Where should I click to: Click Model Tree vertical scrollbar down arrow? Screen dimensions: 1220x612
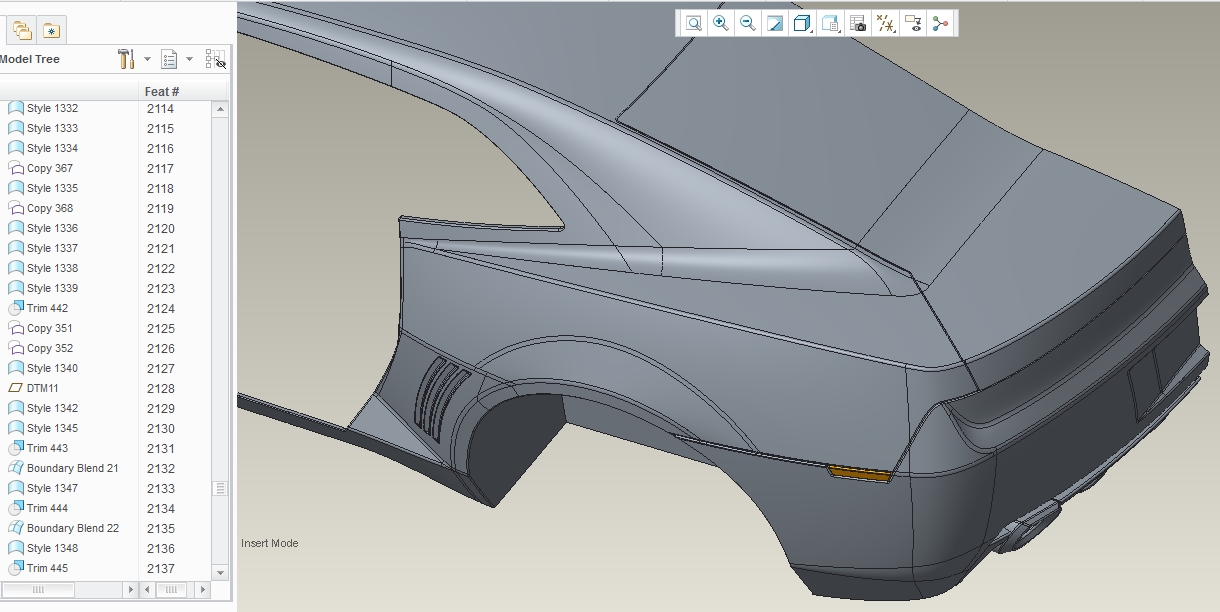[x=220, y=573]
